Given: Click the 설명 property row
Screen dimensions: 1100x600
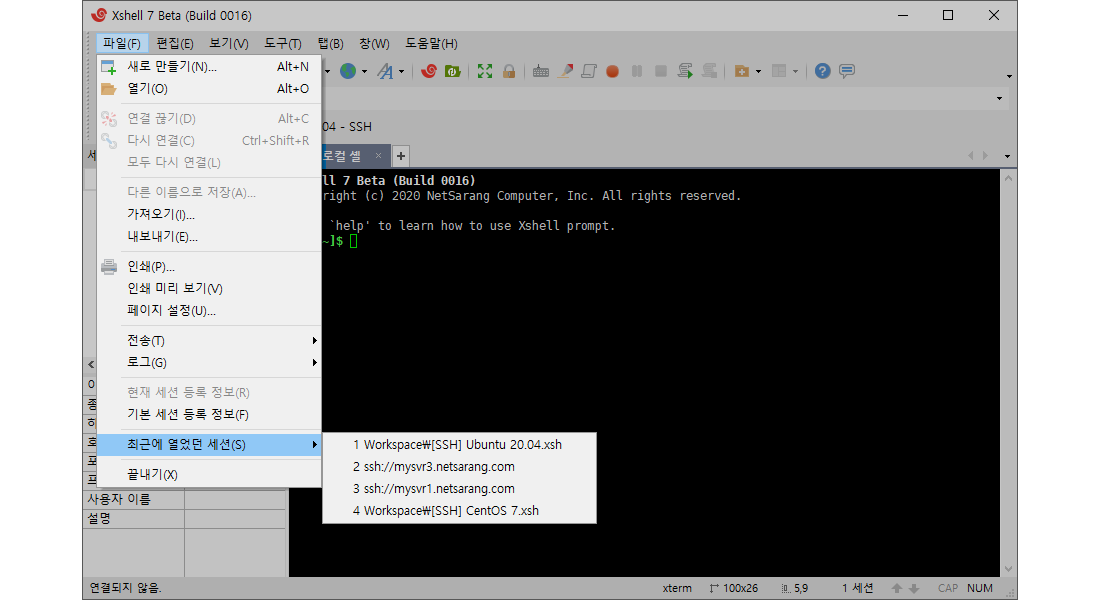Looking at the screenshot, I should pos(185,519).
